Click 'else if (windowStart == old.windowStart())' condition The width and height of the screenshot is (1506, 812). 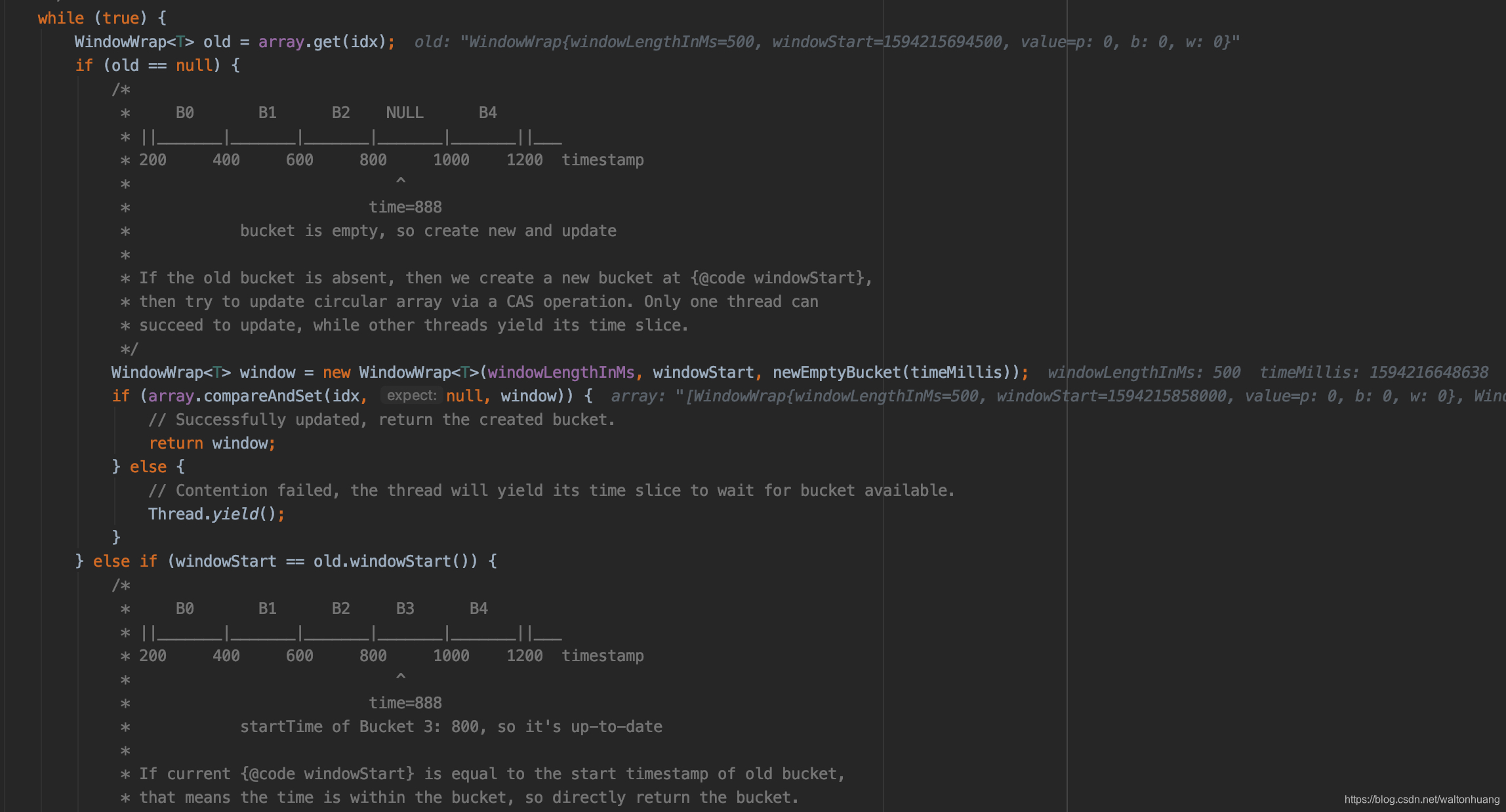pos(285,561)
